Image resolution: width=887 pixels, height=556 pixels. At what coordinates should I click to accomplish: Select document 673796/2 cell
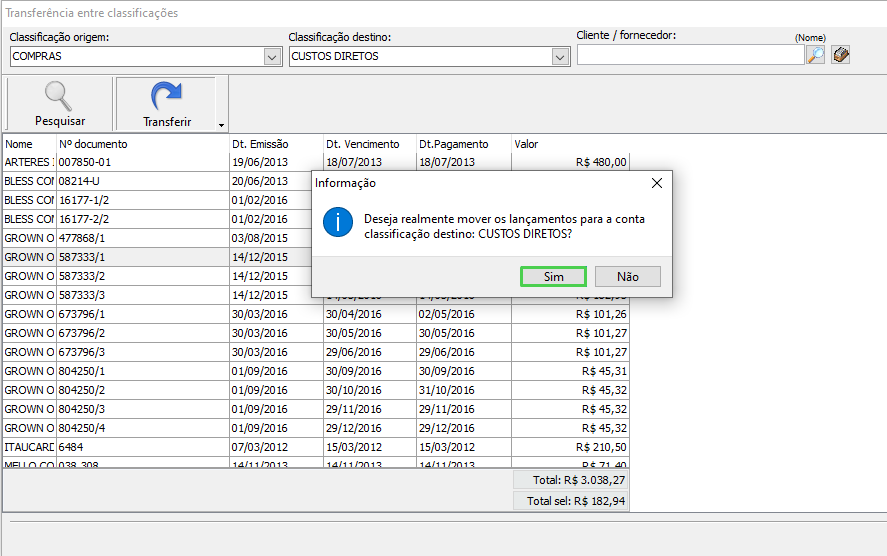[x=143, y=333]
